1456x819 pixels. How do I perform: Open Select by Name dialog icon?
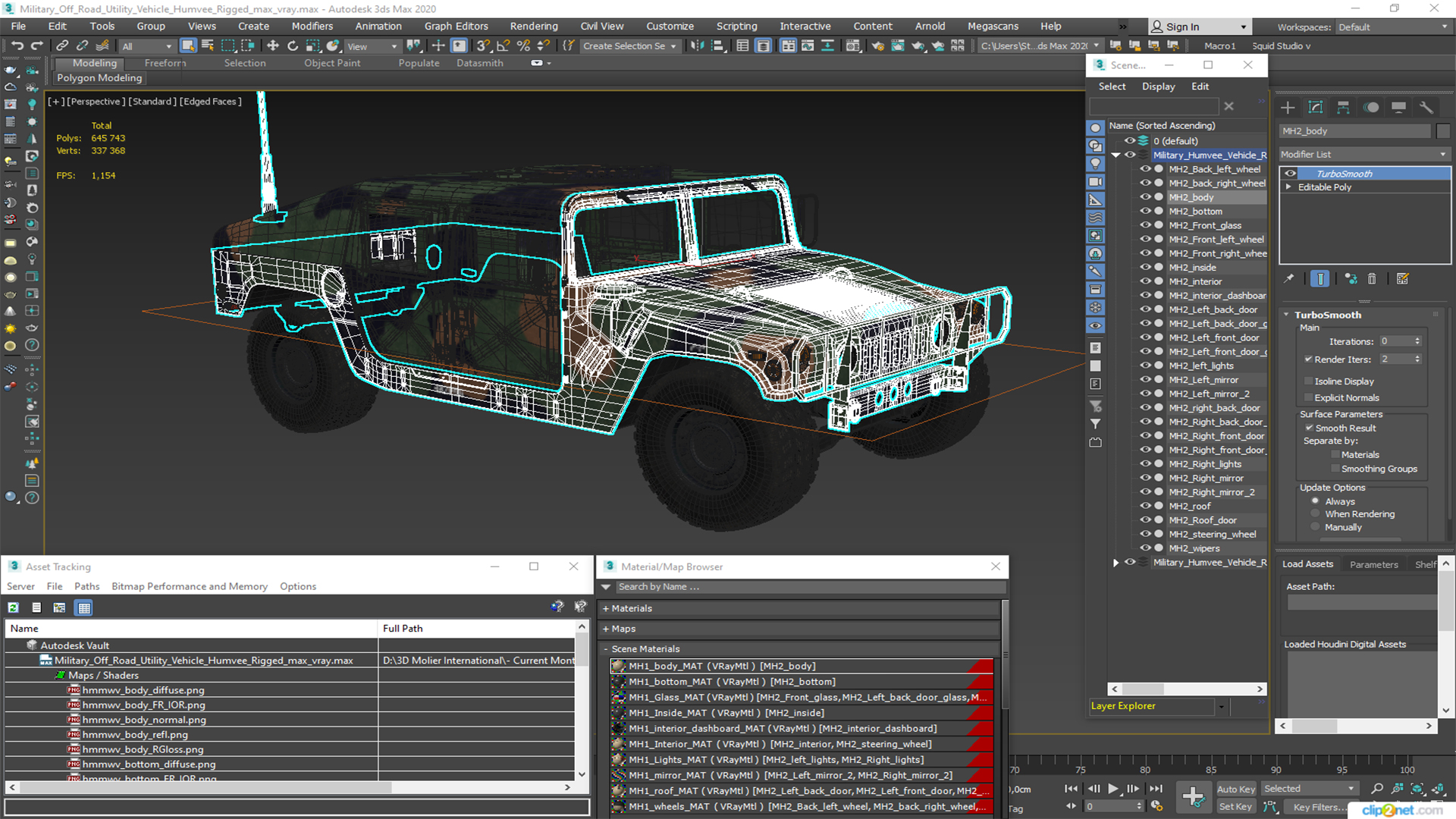click(207, 45)
